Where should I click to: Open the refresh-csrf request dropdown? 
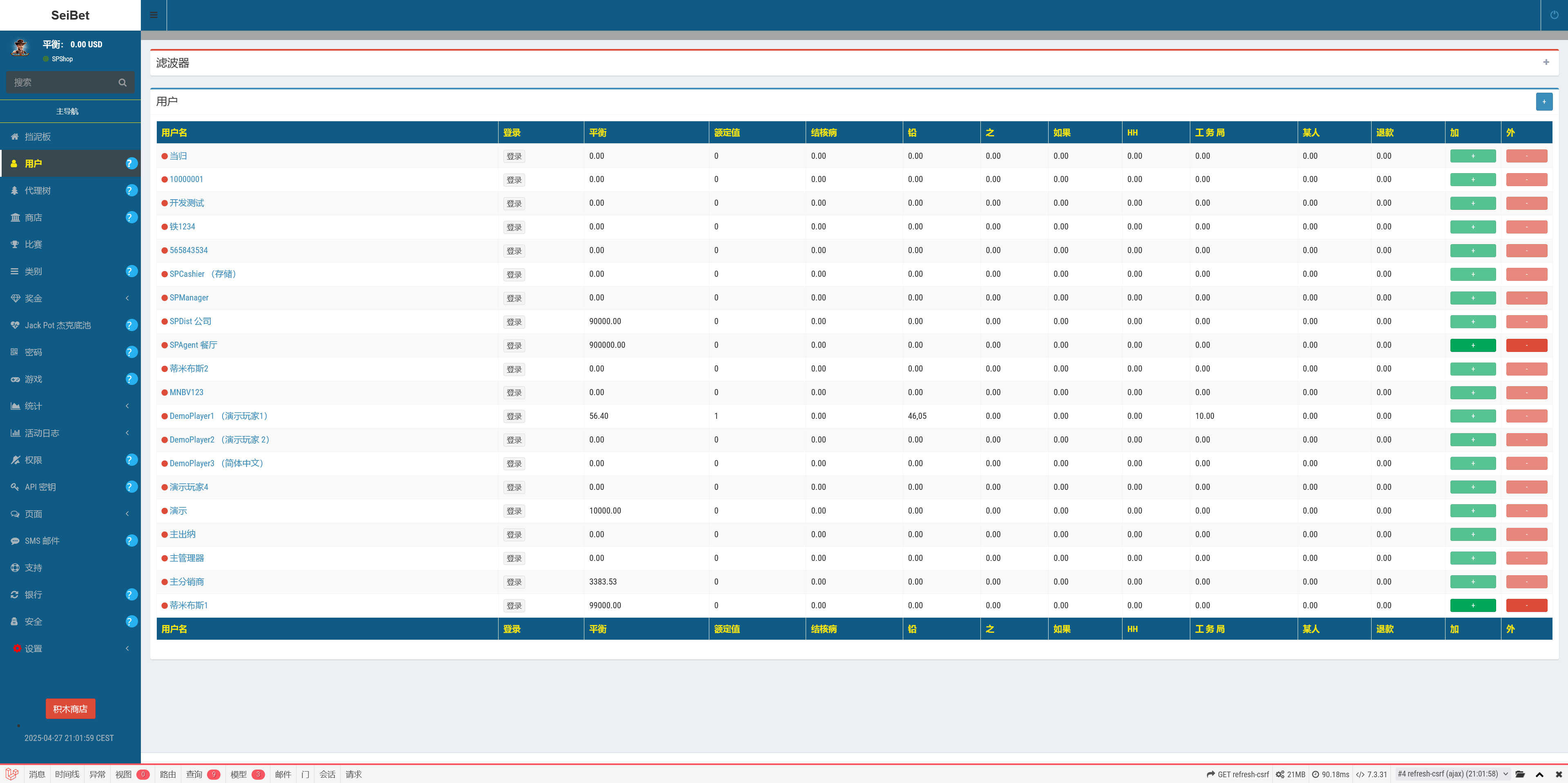(1452, 774)
